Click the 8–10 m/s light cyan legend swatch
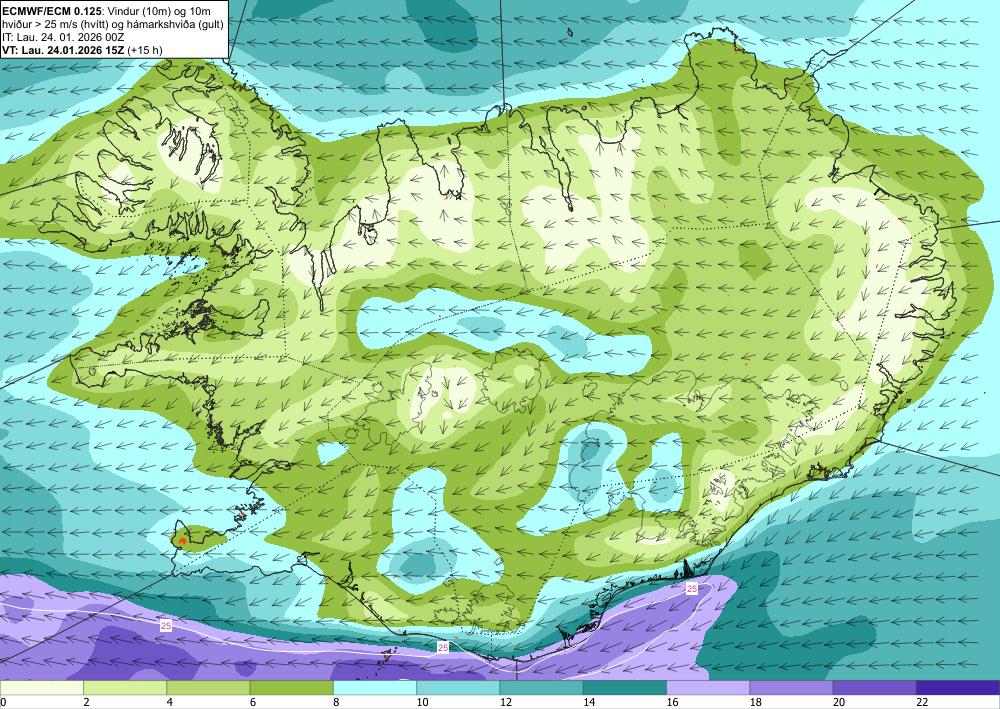This screenshot has height=709, width=1000. click(375, 688)
